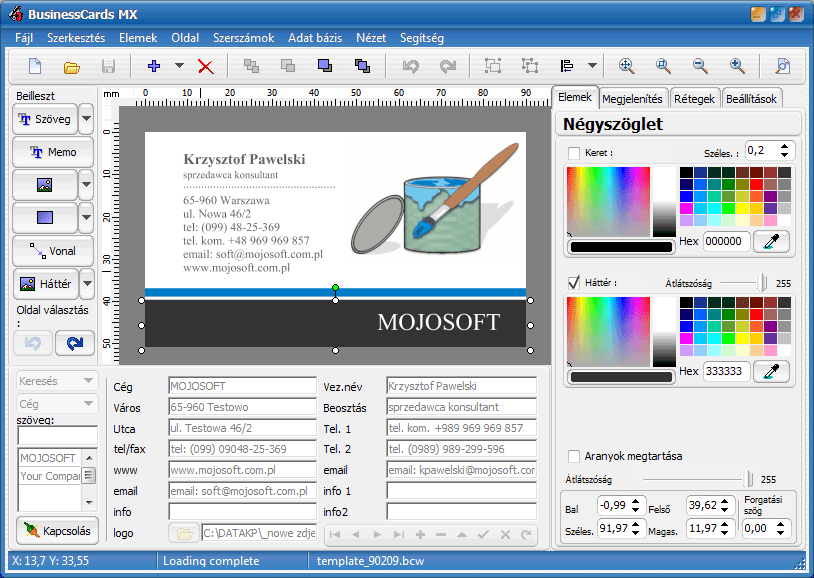Image resolution: width=814 pixels, height=578 pixels.
Task: Click the Memo insert button
Action: [53, 152]
